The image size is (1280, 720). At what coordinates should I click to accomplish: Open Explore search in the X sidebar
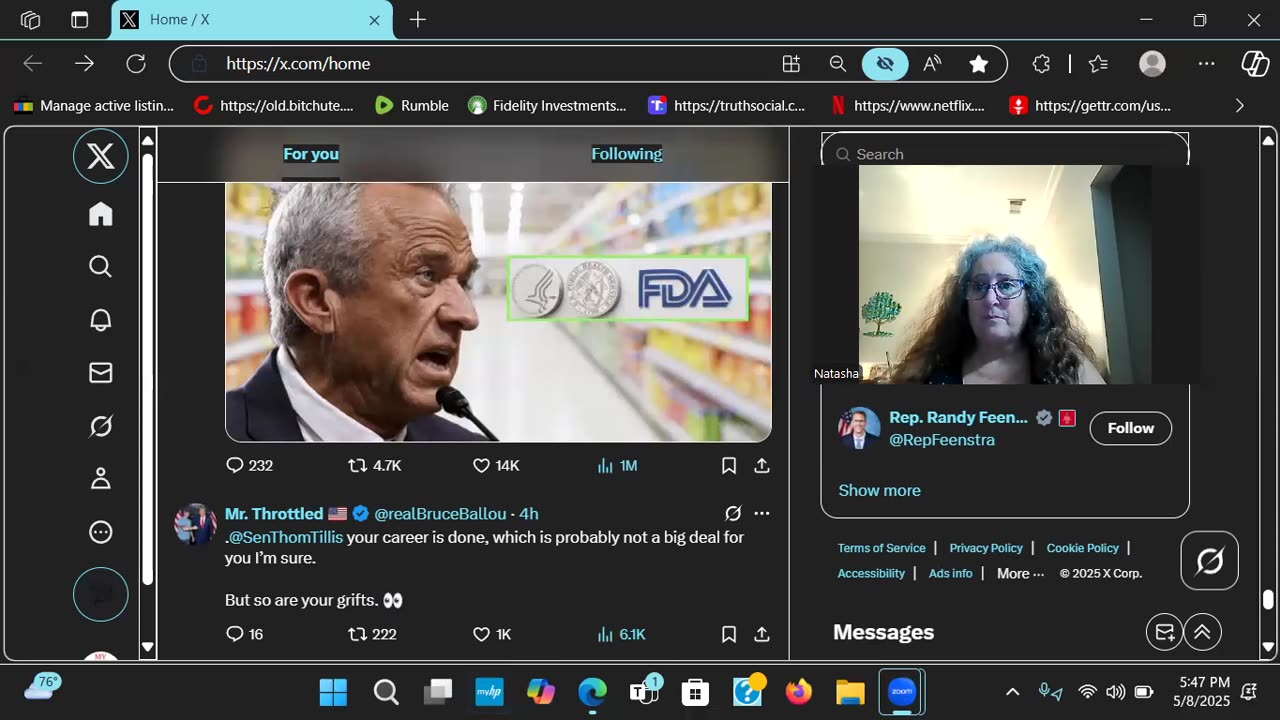(x=100, y=266)
